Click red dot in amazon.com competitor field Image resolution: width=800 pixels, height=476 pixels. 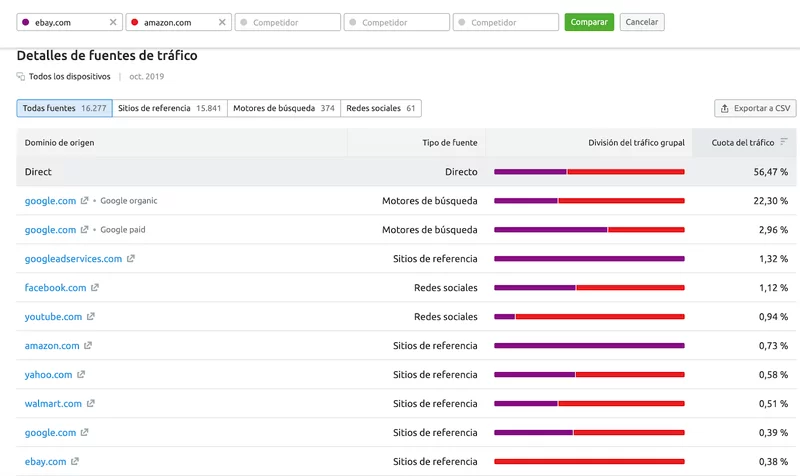pyautogui.click(x=135, y=22)
